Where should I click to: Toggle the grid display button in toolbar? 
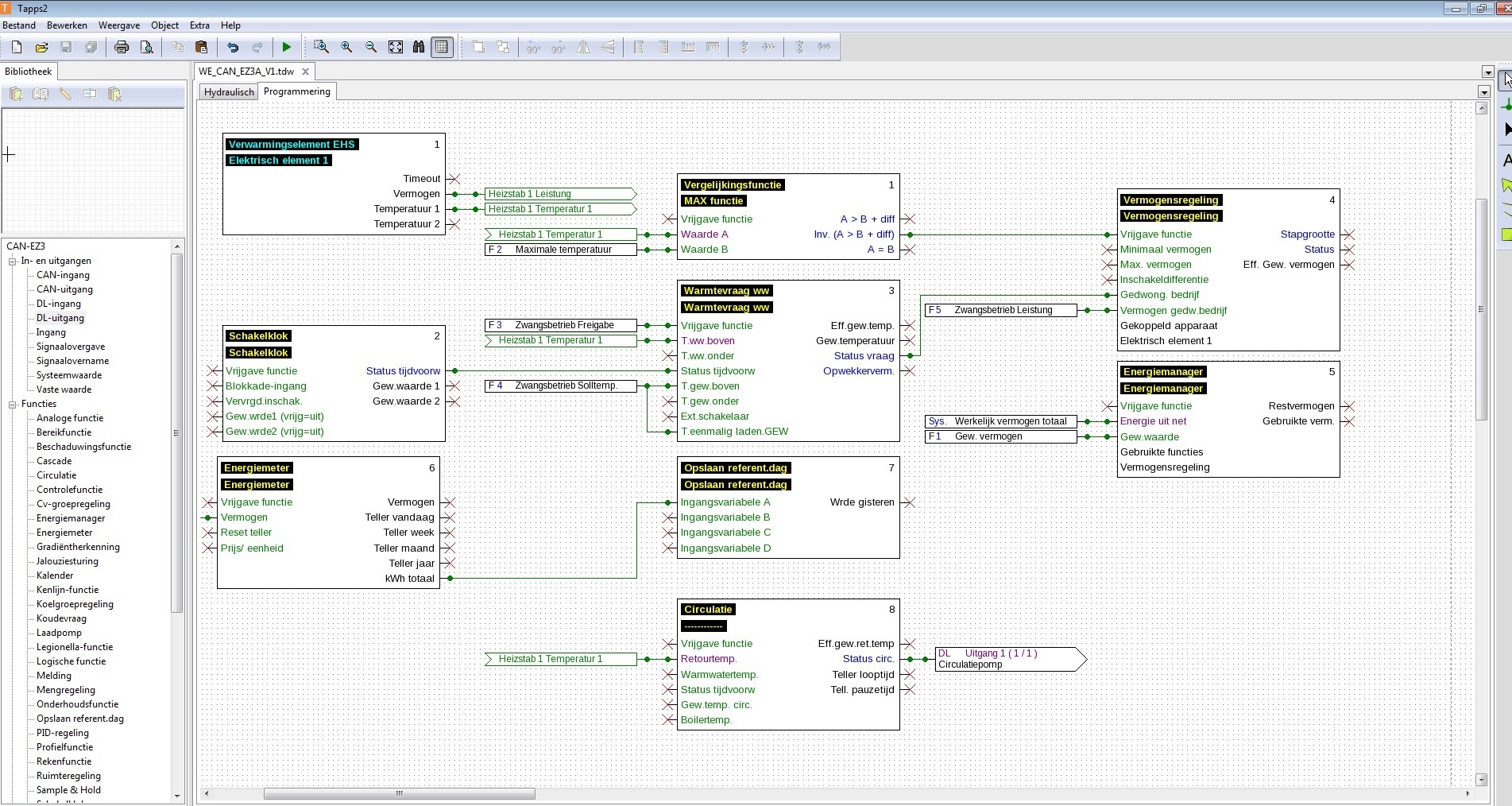442,48
